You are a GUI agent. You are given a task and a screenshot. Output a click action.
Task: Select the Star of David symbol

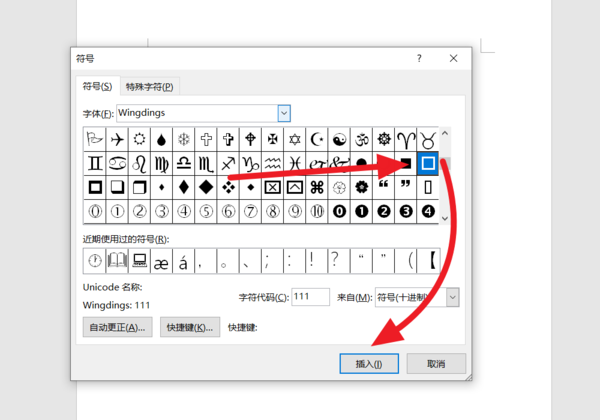point(295,140)
